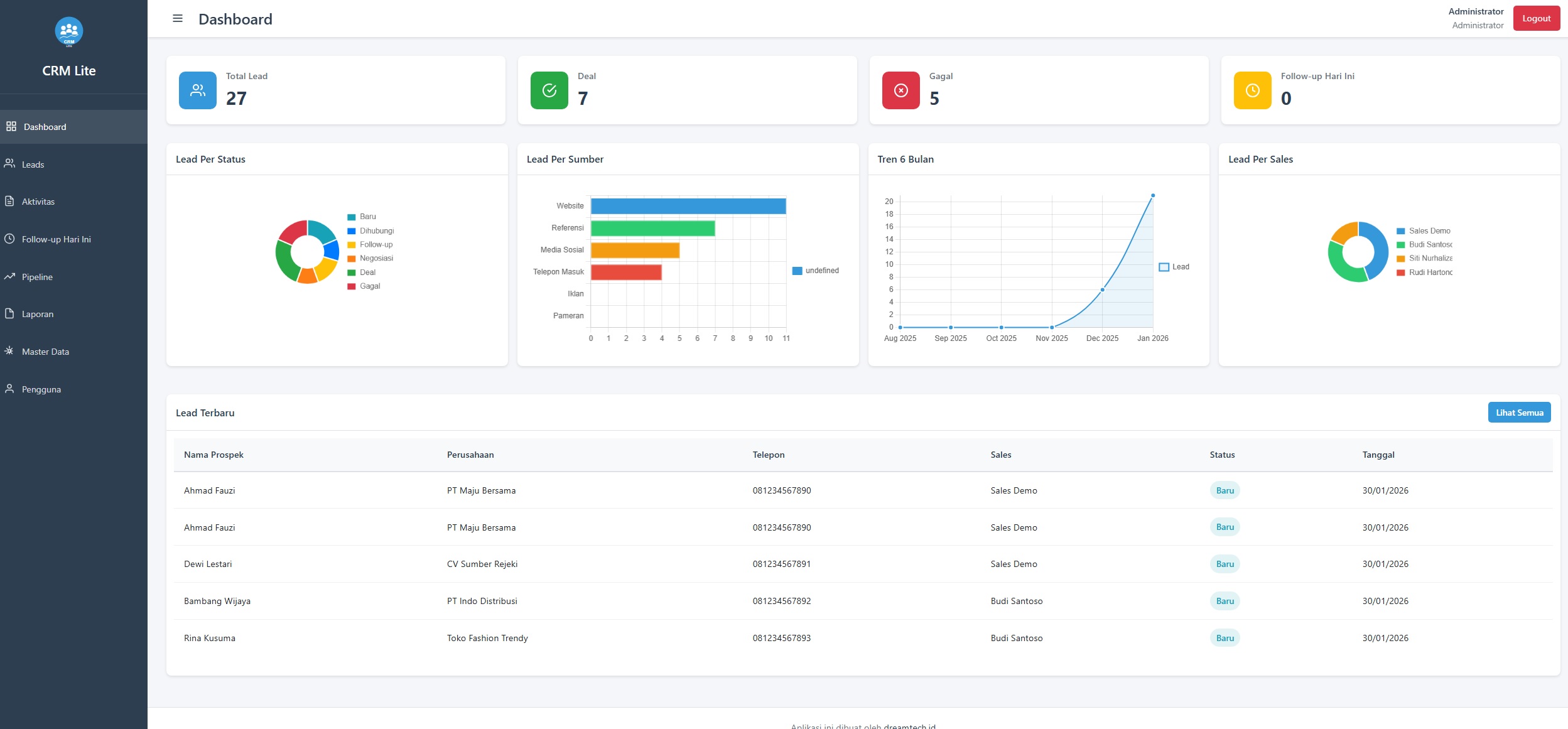Click the Total Lead people icon
Viewport: 1568px width, 729px height.
(197, 89)
